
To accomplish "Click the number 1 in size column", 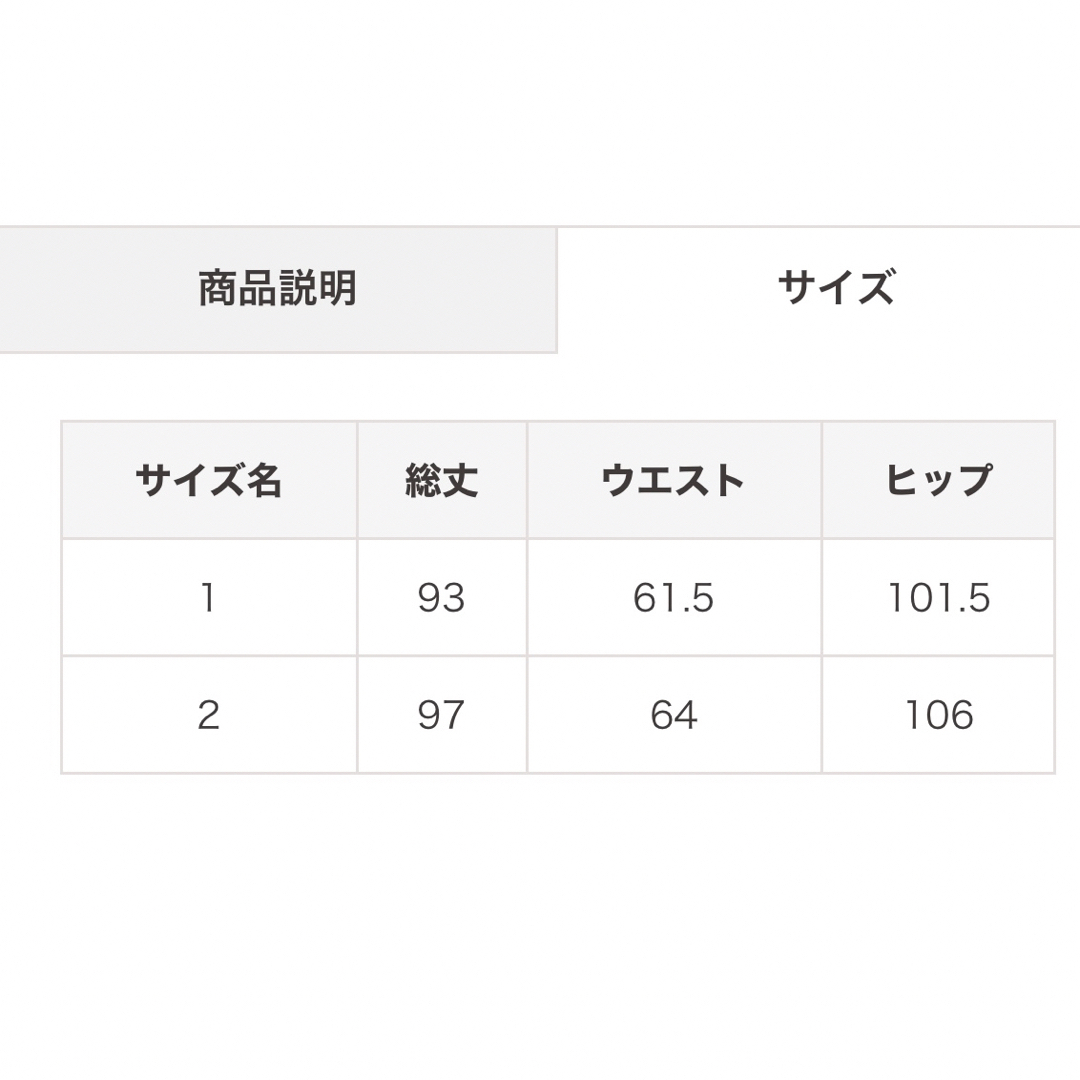I will tap(209, 597).
